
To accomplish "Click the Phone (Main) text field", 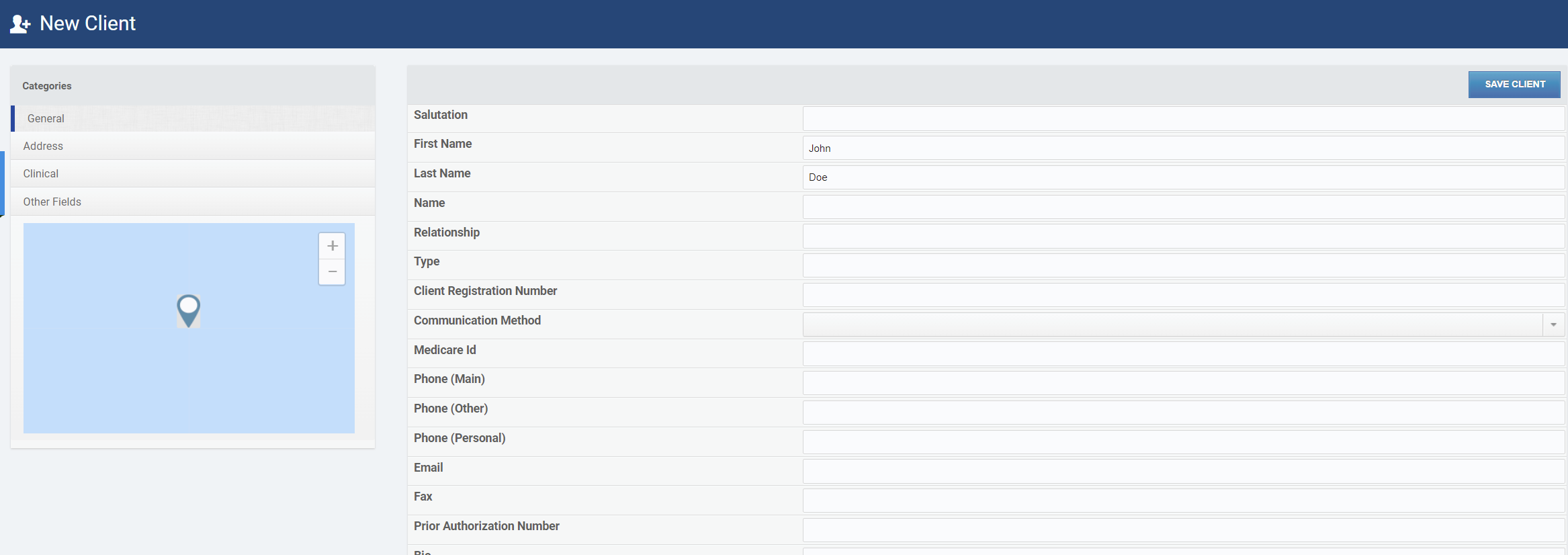I will point(1182,383).
